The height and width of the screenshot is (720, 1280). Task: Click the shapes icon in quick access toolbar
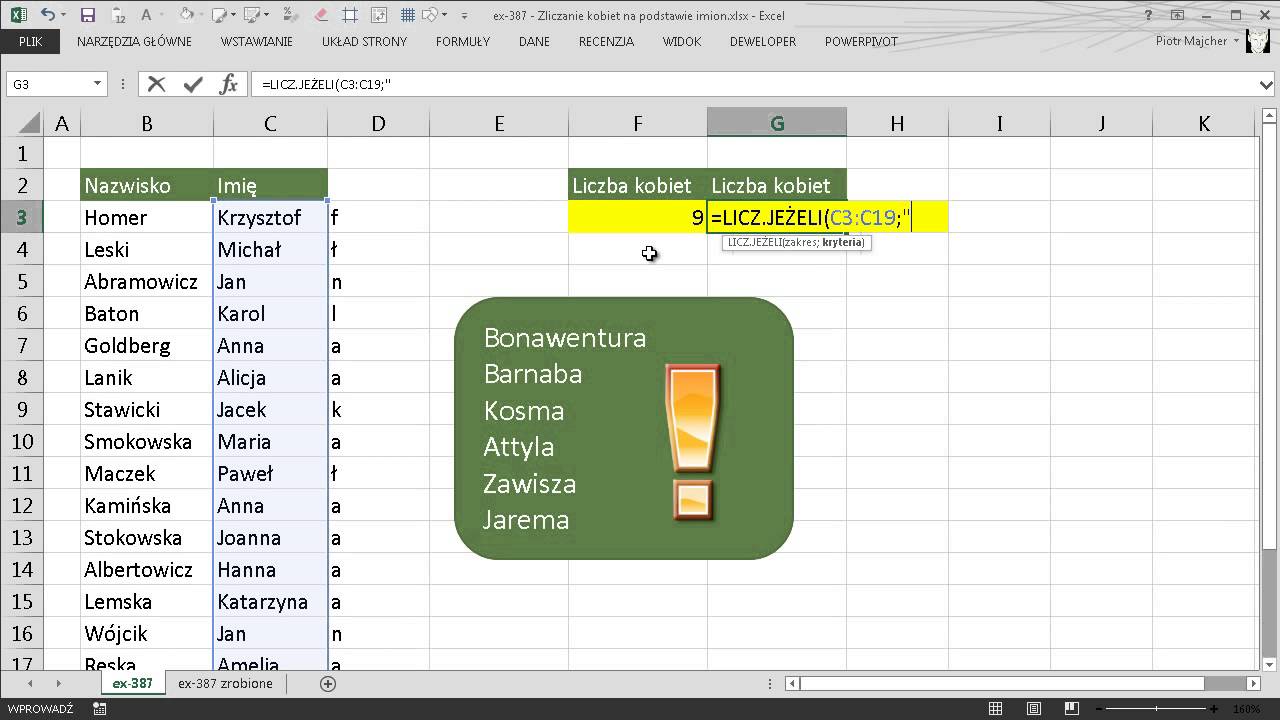[428, 15]
